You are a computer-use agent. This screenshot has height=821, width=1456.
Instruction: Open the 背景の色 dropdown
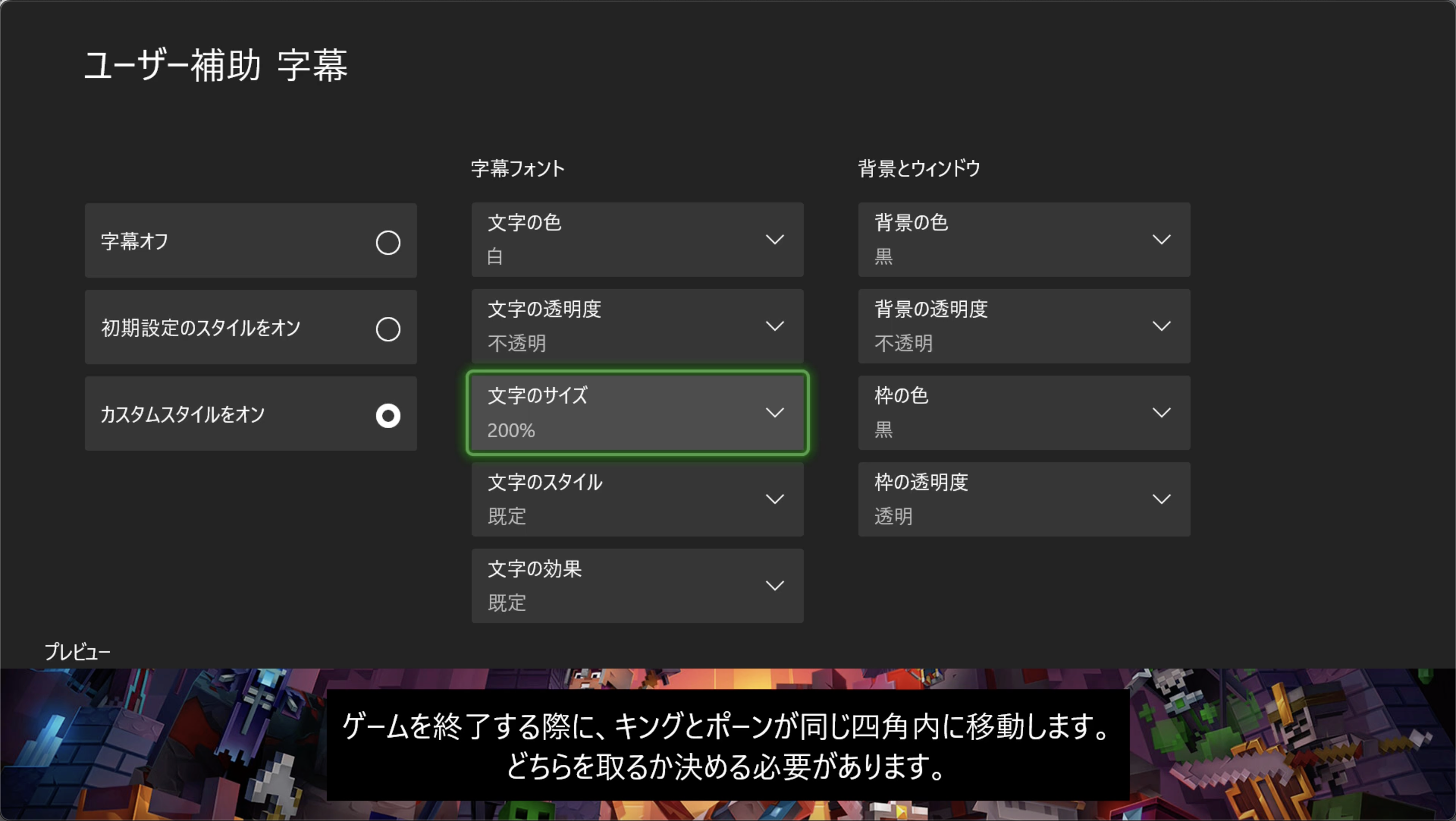coord(1024,240)
